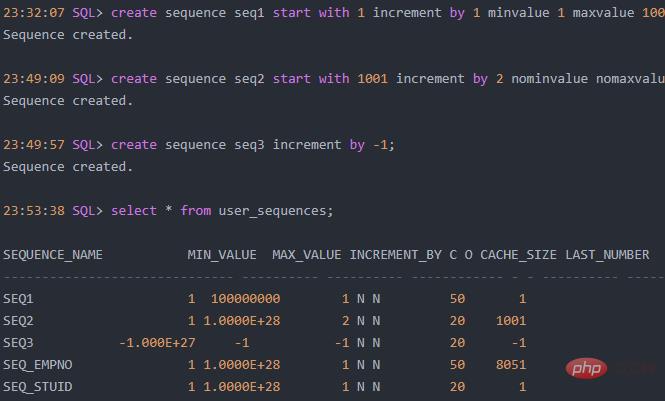The height and width of the screenshot is (401, 665).
Task: Click the 23:53:38 timestamp
Action: (x=34, y=210)
